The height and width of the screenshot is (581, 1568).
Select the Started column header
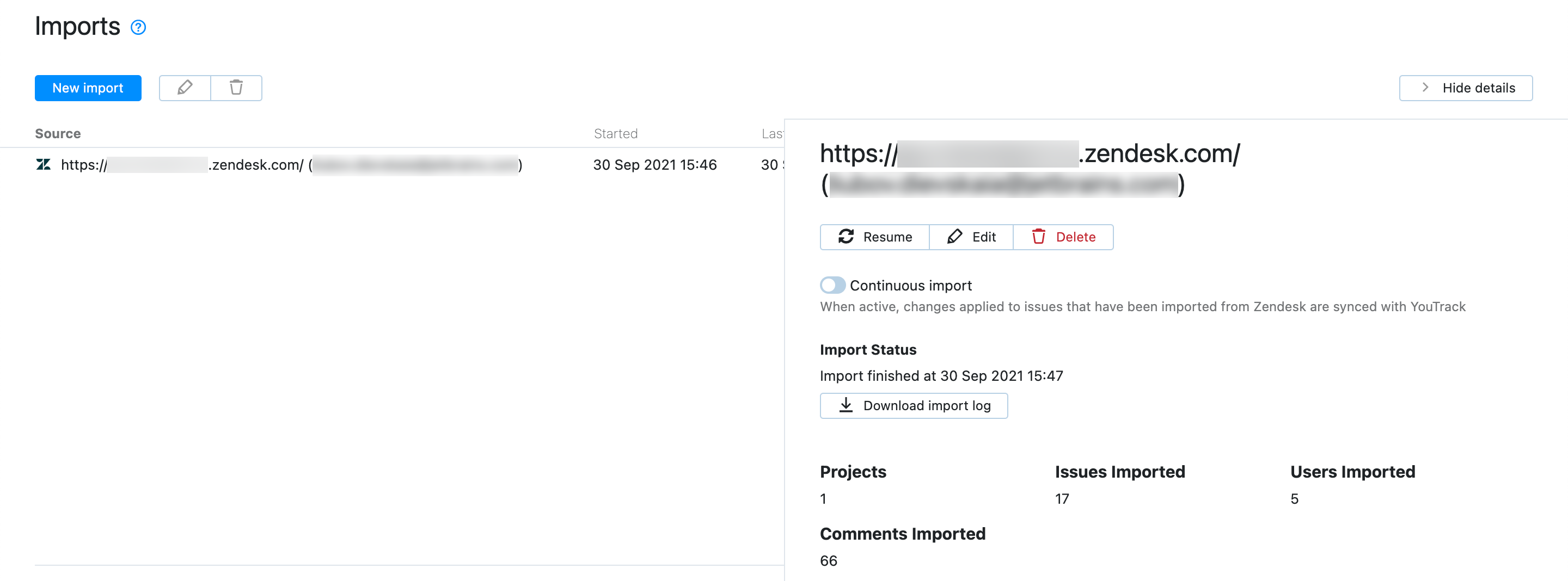tap(616, 133)
